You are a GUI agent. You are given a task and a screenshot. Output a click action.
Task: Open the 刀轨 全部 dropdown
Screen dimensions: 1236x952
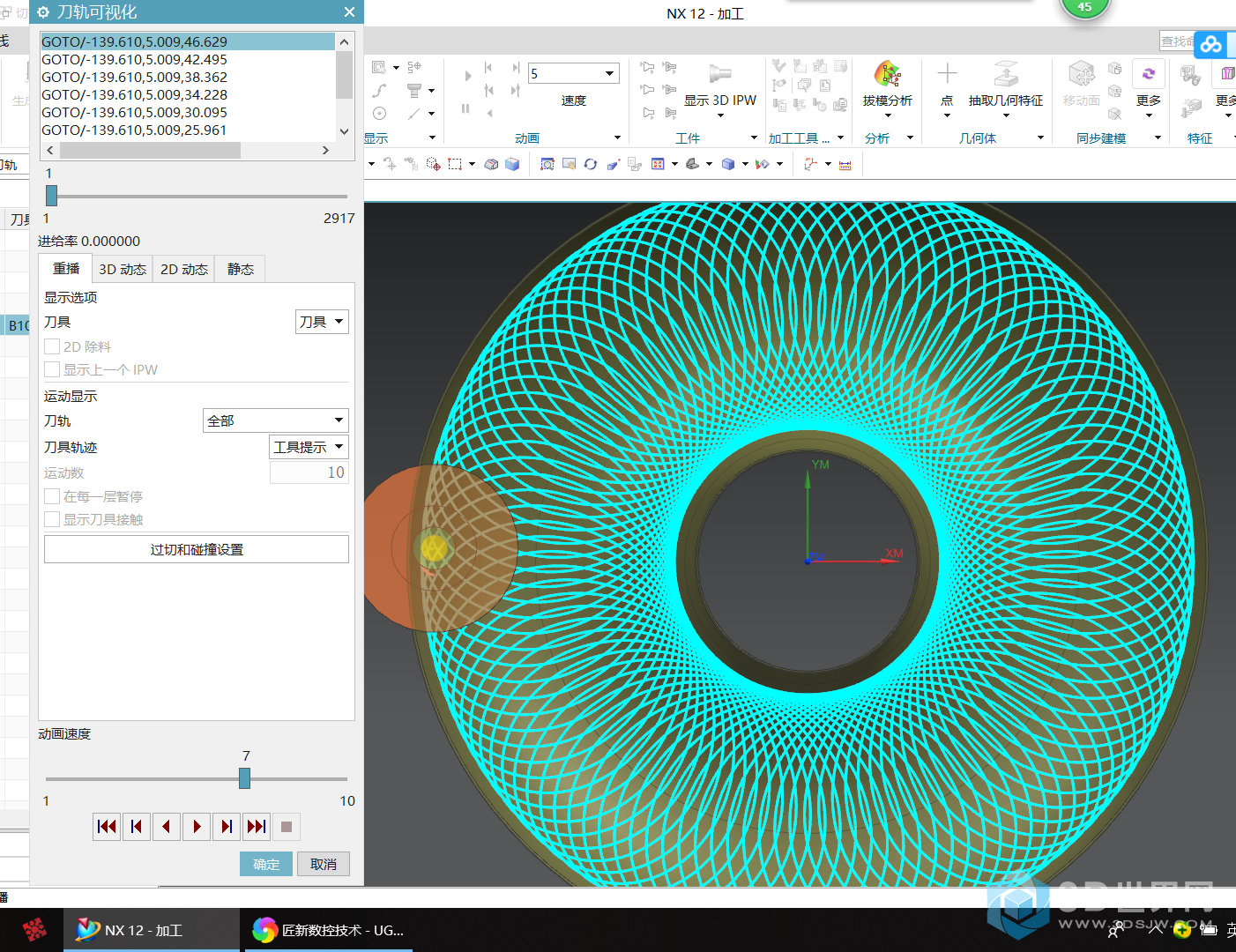pyautogui.click(x=276, y=420)
